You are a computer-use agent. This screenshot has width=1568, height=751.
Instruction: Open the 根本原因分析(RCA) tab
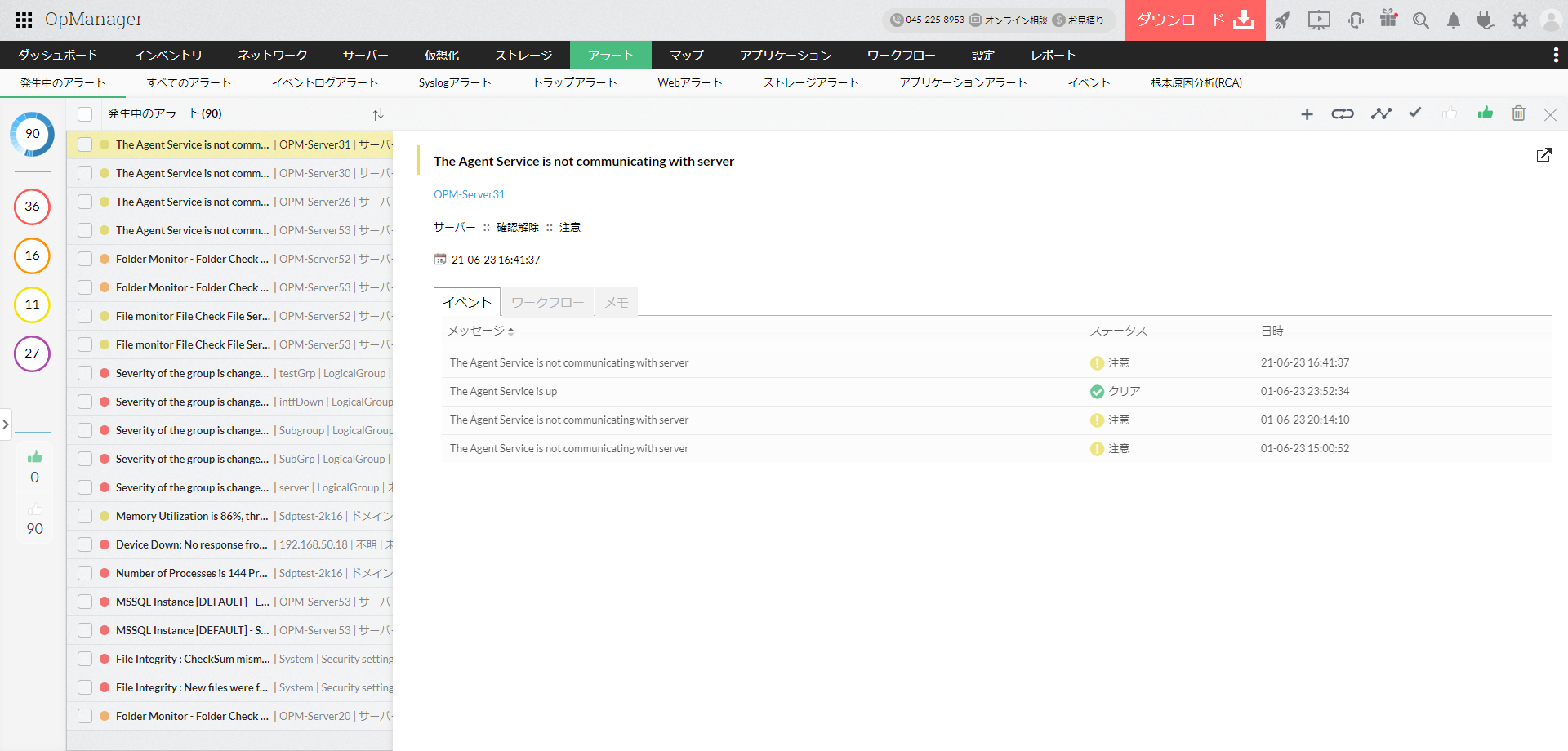point(1196,82)
